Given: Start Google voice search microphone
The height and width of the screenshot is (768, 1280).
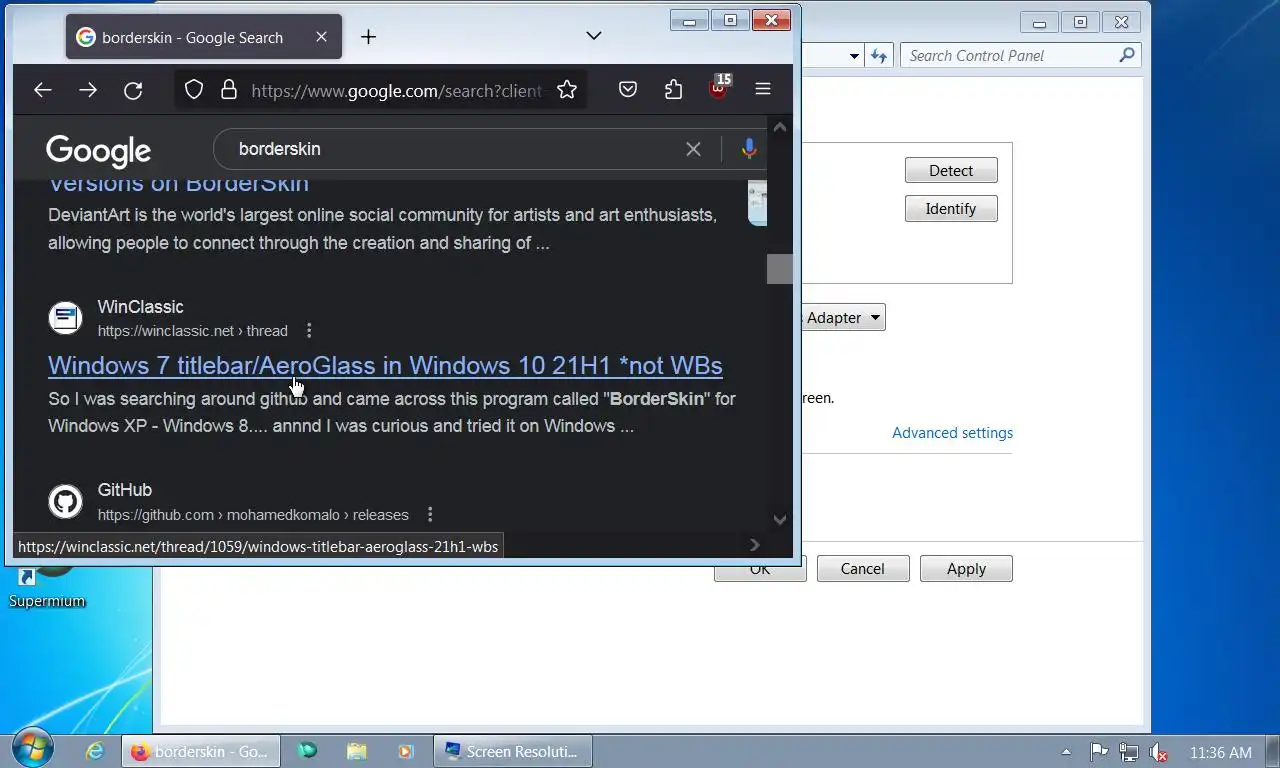Looking at the screenshot, I should click(749, 149).
